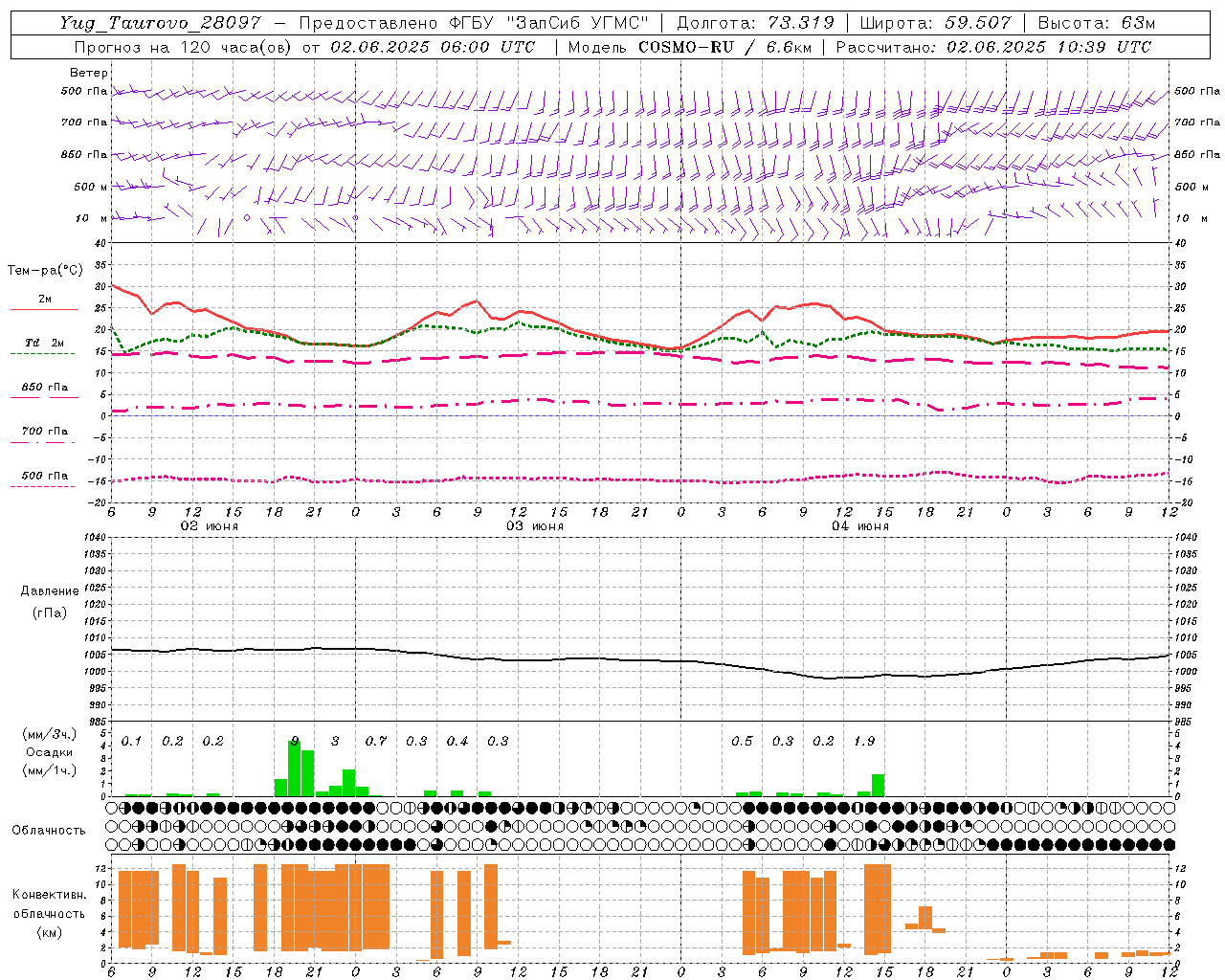Click left-side 500 м wind level label
The width and height of the screenshot is (1225, 980).
[91, 187]
